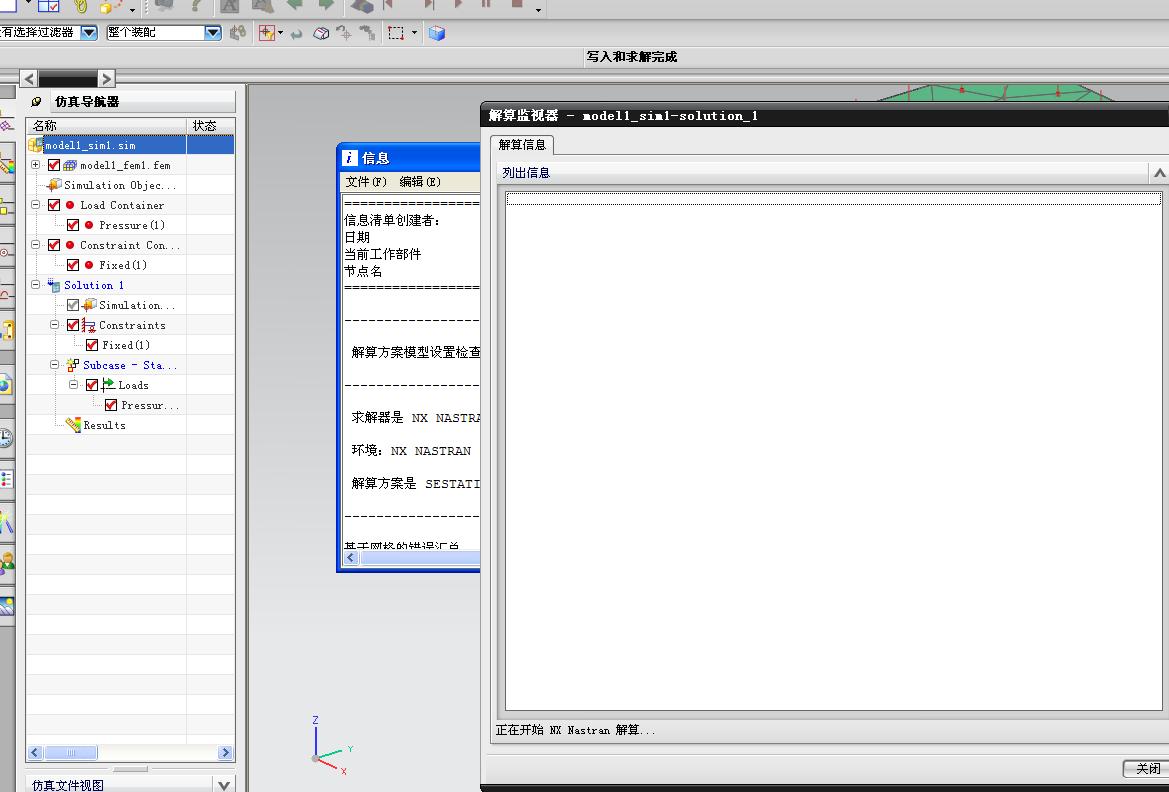Click the yellow cube with dots toolbar icon
This screenshot has height=792, width=1169.
coord(110,7)
